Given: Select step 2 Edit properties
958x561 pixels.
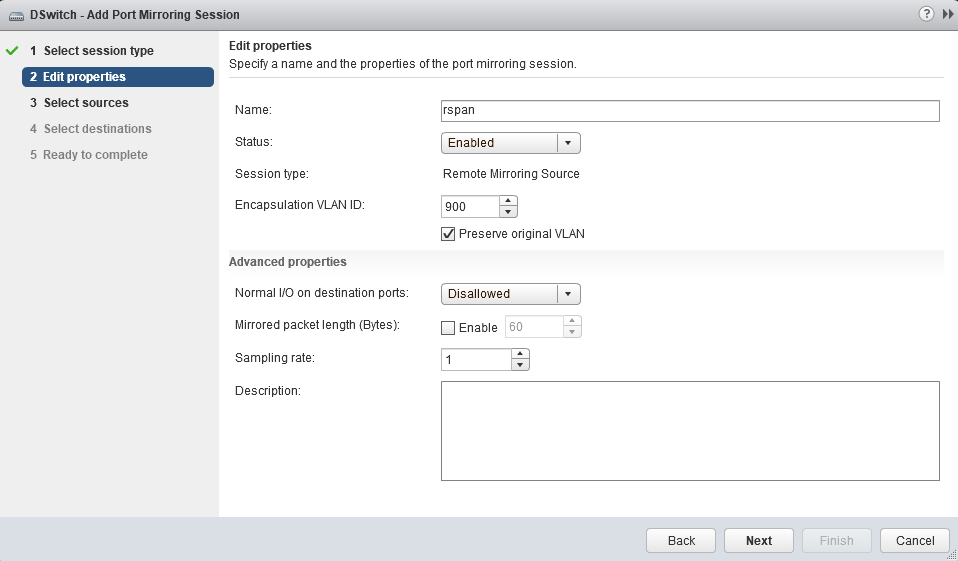Looking at the screenshot, I should pos(84,77).
